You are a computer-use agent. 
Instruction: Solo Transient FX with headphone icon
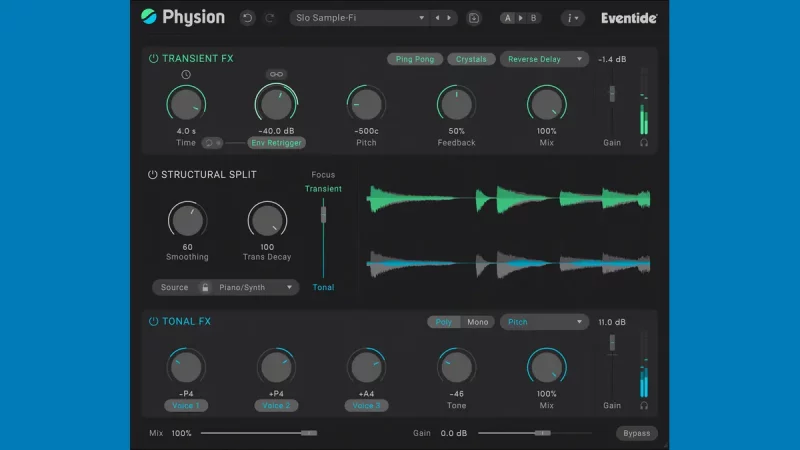[x=644, y=143]
